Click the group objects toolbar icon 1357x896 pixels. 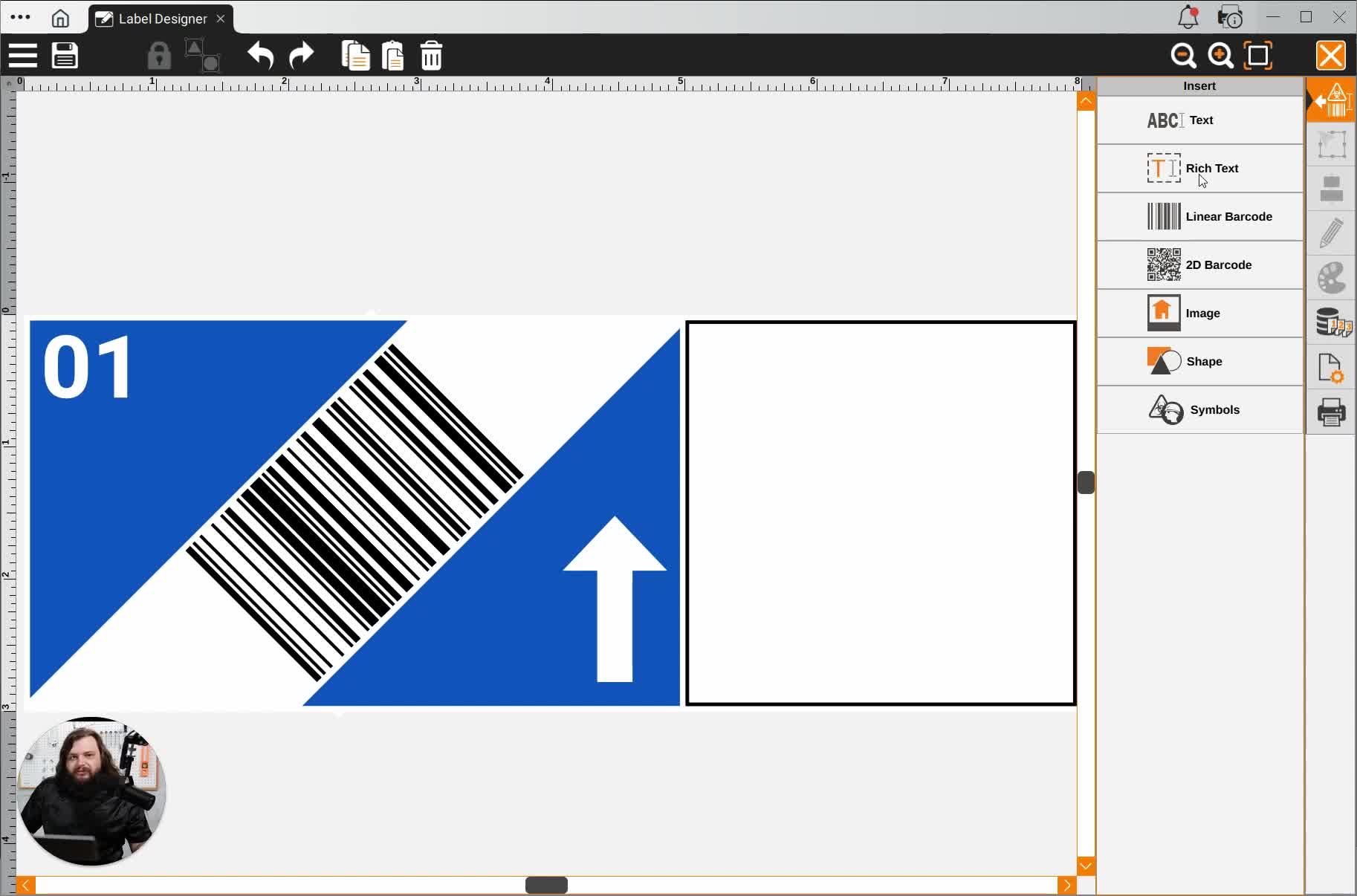click(202, 56)
